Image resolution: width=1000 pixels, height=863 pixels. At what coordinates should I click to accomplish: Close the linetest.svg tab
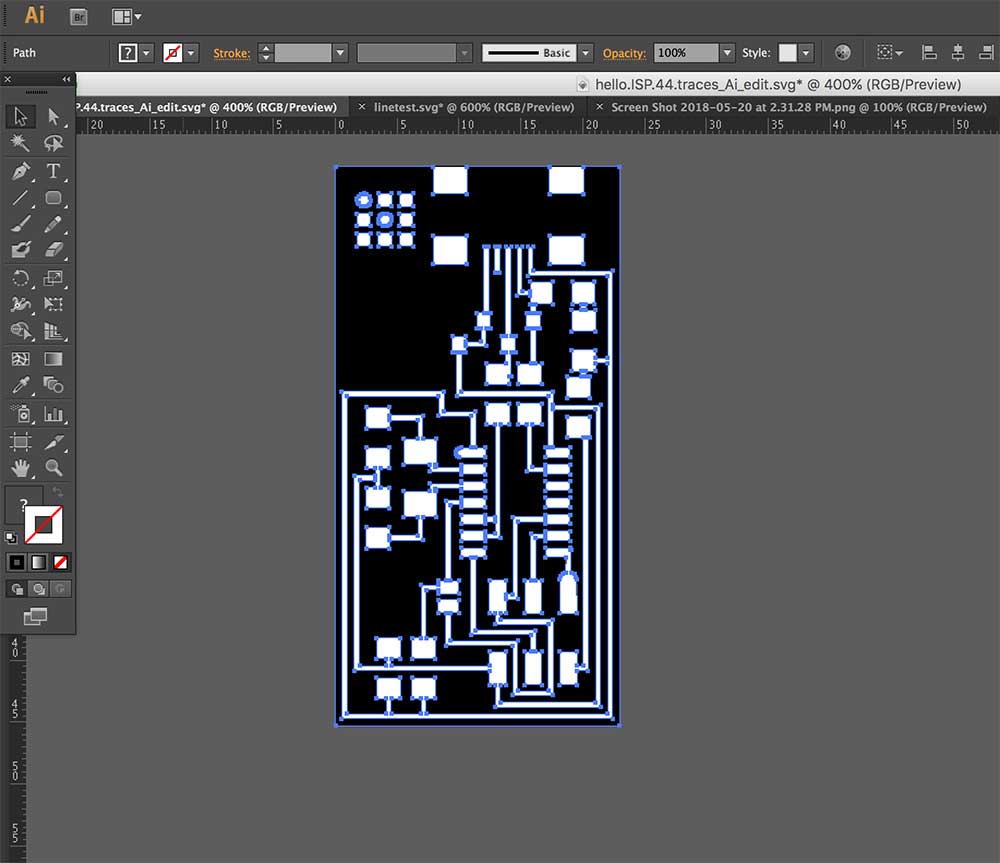(362, 107)
